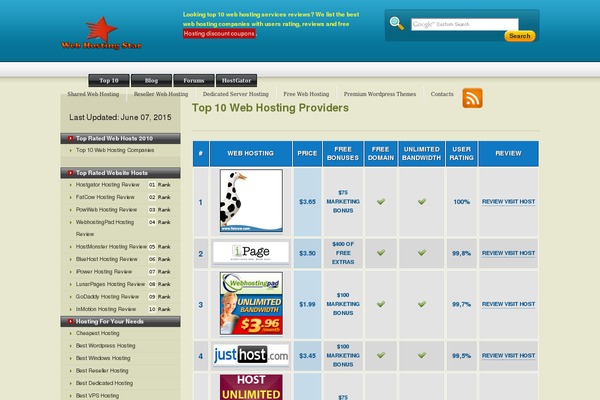
Task: Click the $3.65 price cell
Action: coord(307,202)
